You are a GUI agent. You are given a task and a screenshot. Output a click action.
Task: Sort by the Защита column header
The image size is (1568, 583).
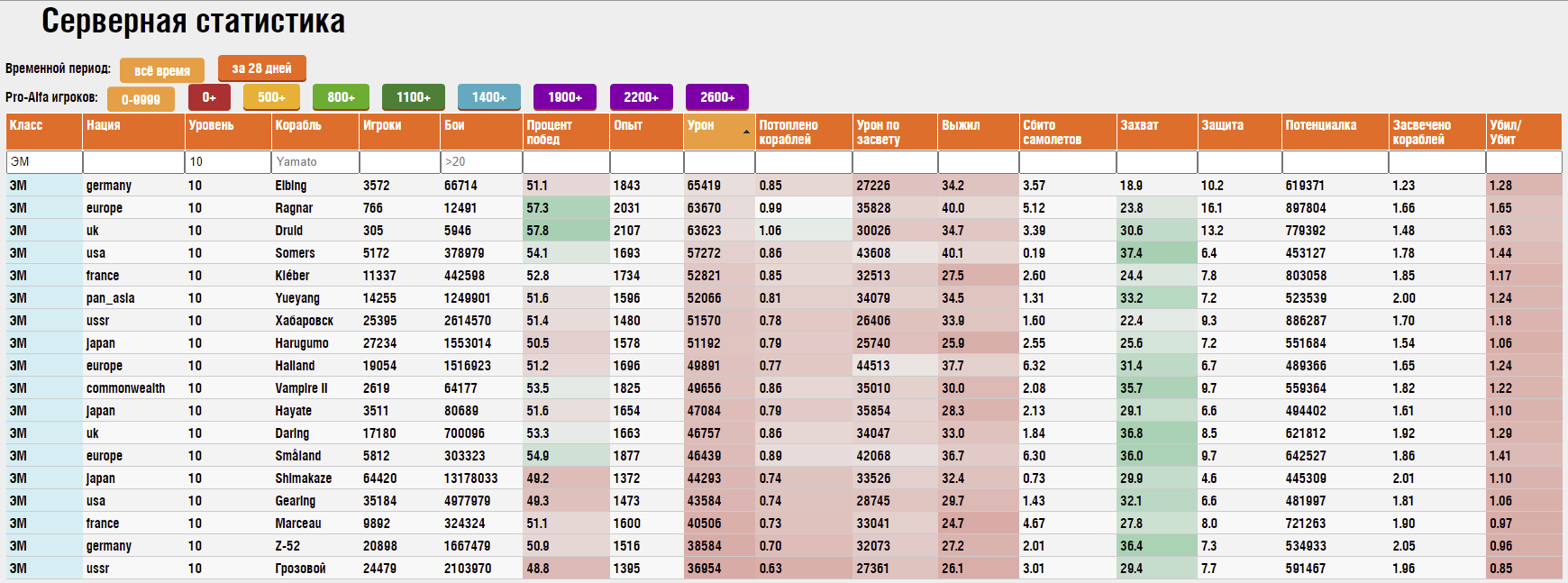click(1240, 132)
